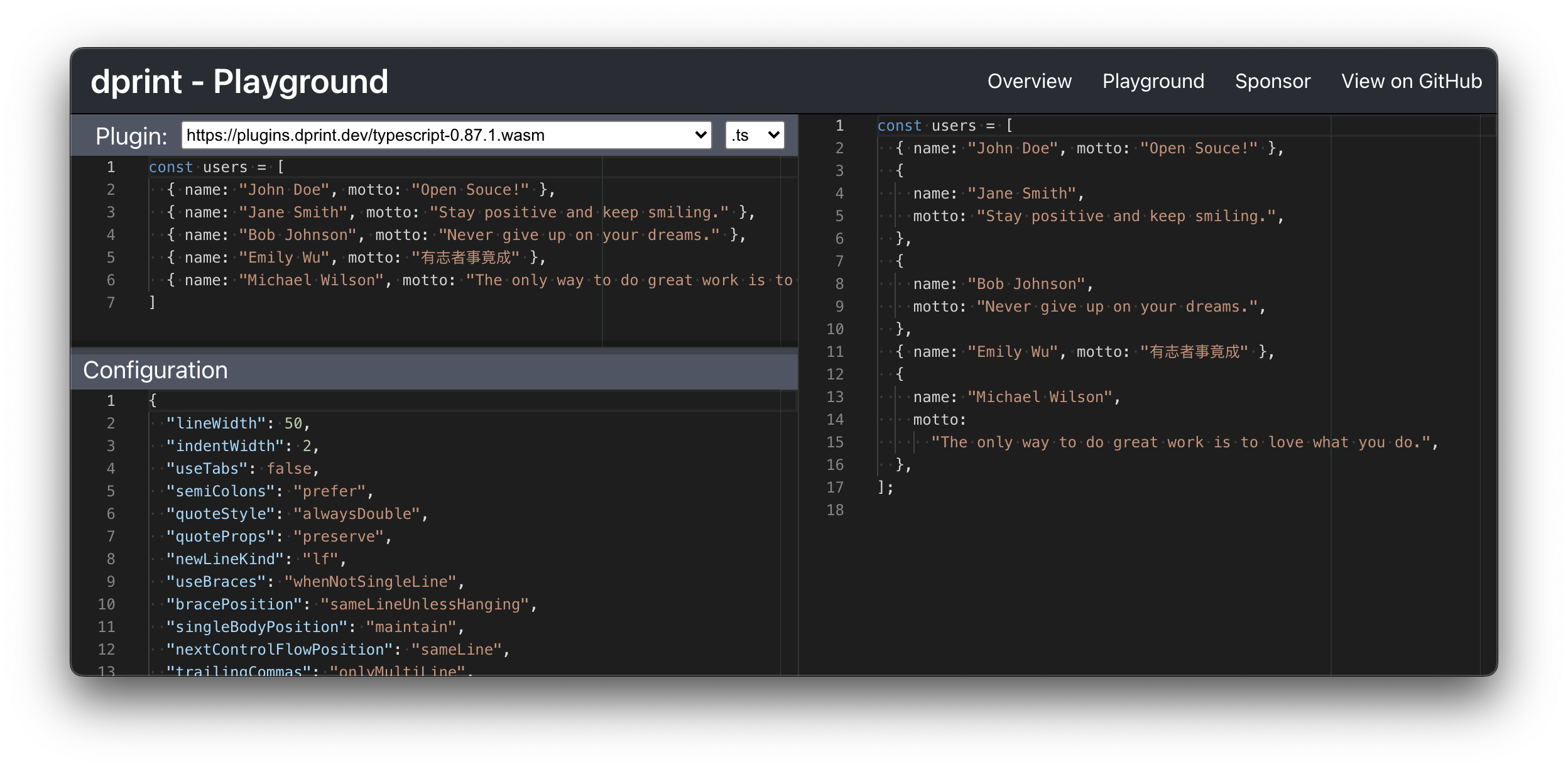Click the closing bracket on input line 7
Image resolution: width=1568 pixels, height=769 pixels.
point(152,303)
